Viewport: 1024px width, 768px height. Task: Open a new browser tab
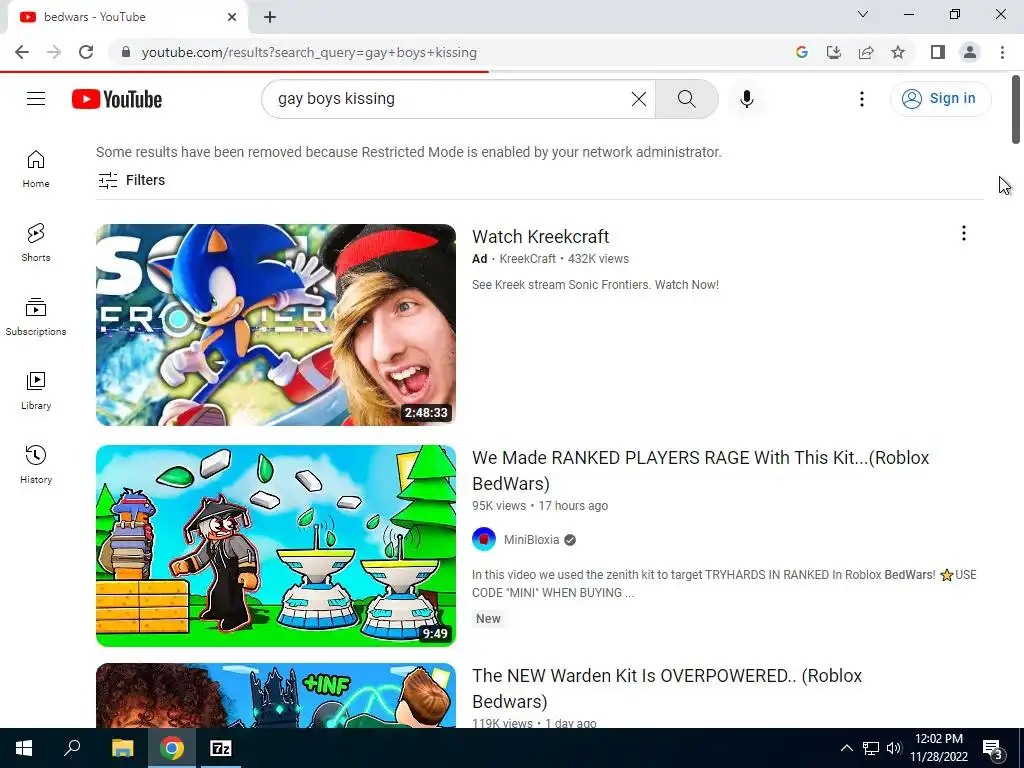click(x=270, y=17)
